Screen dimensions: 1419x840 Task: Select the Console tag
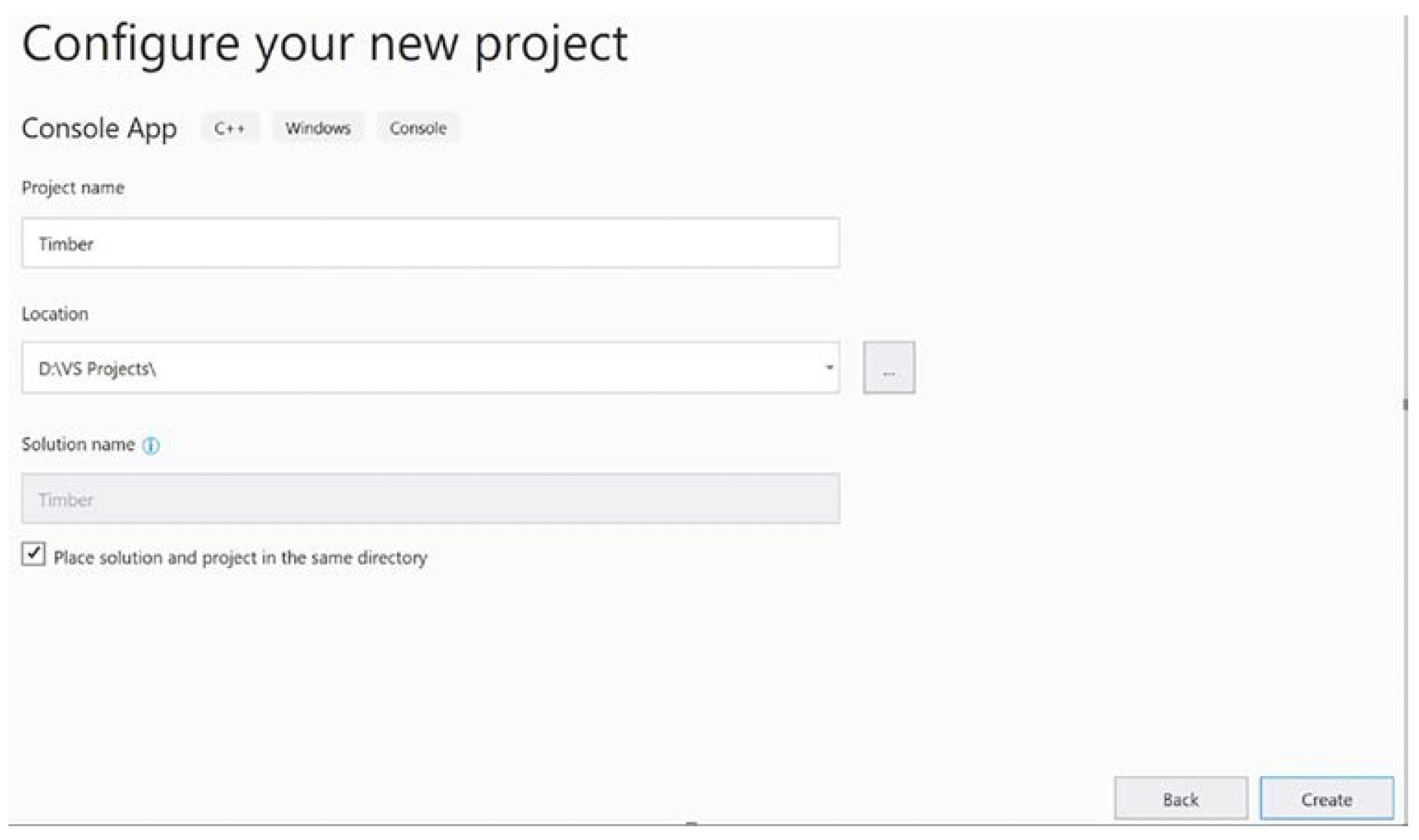pos(418,128)
